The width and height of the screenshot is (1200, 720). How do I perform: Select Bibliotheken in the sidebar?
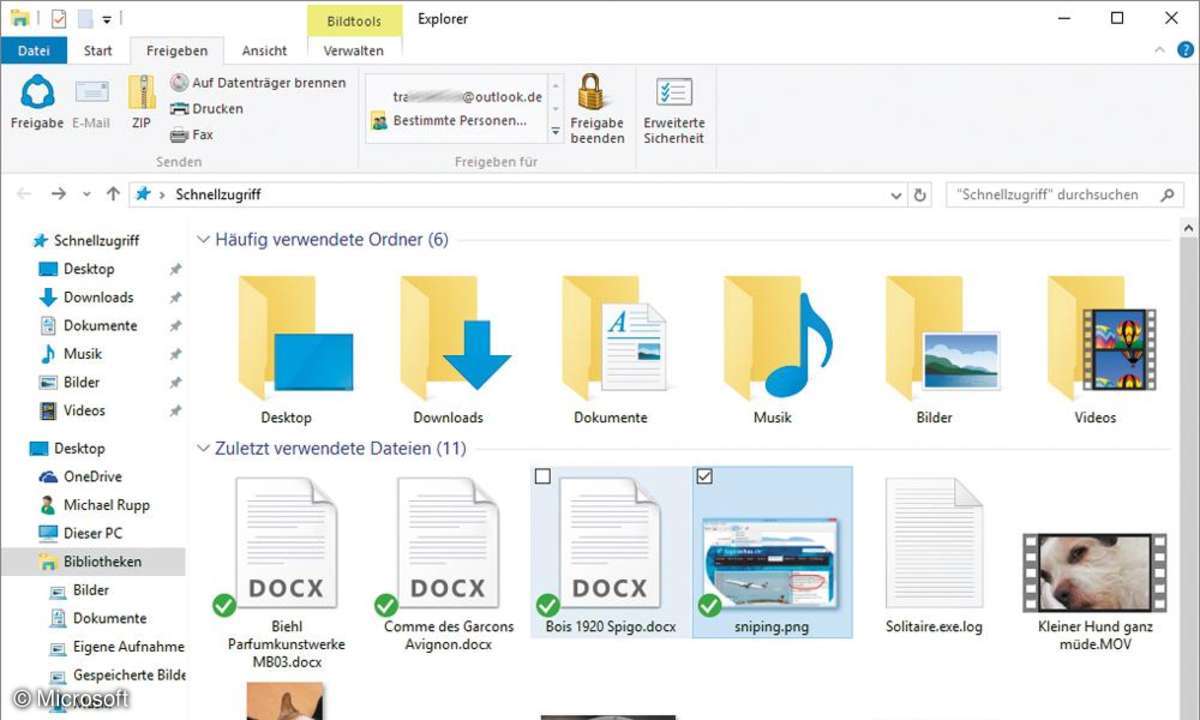point(93,562)
